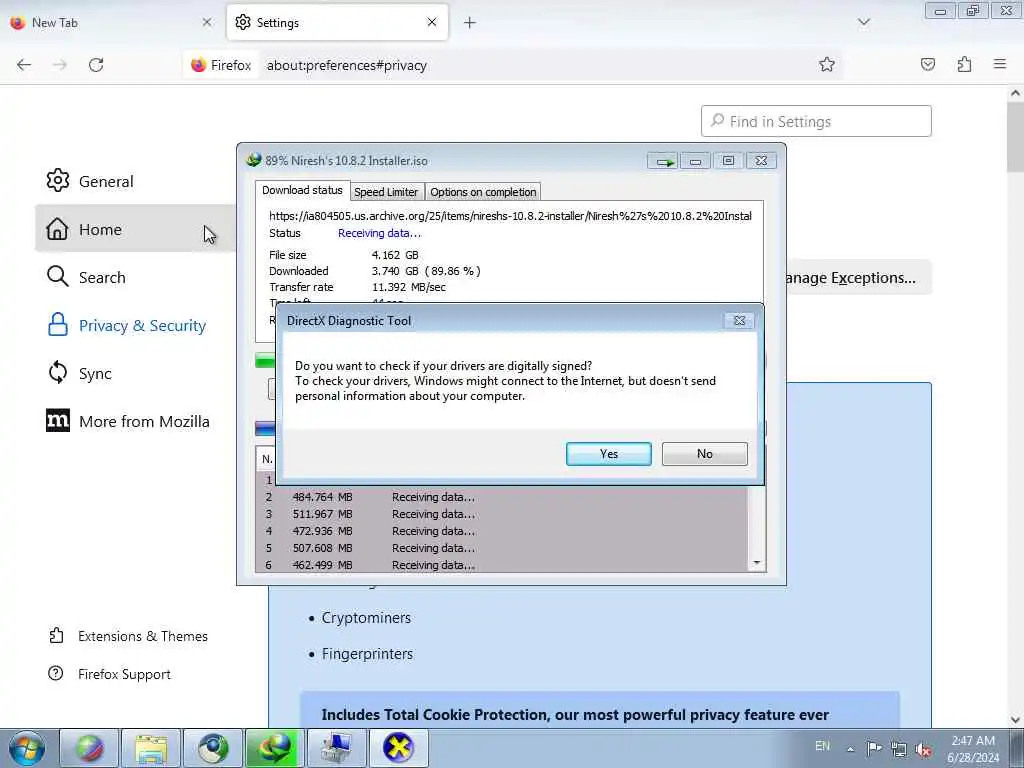Select connection row 5 with 507.608 MB

(502, 548)
